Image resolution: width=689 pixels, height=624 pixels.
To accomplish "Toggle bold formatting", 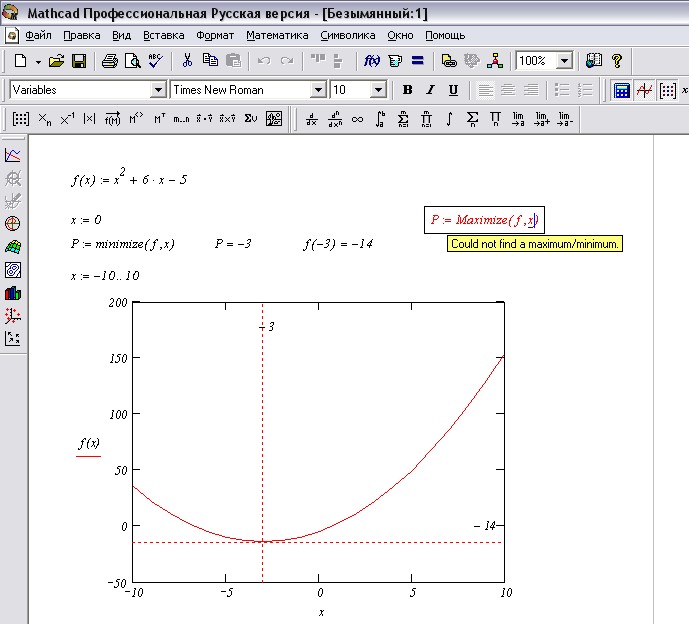I will click(407, 90).
